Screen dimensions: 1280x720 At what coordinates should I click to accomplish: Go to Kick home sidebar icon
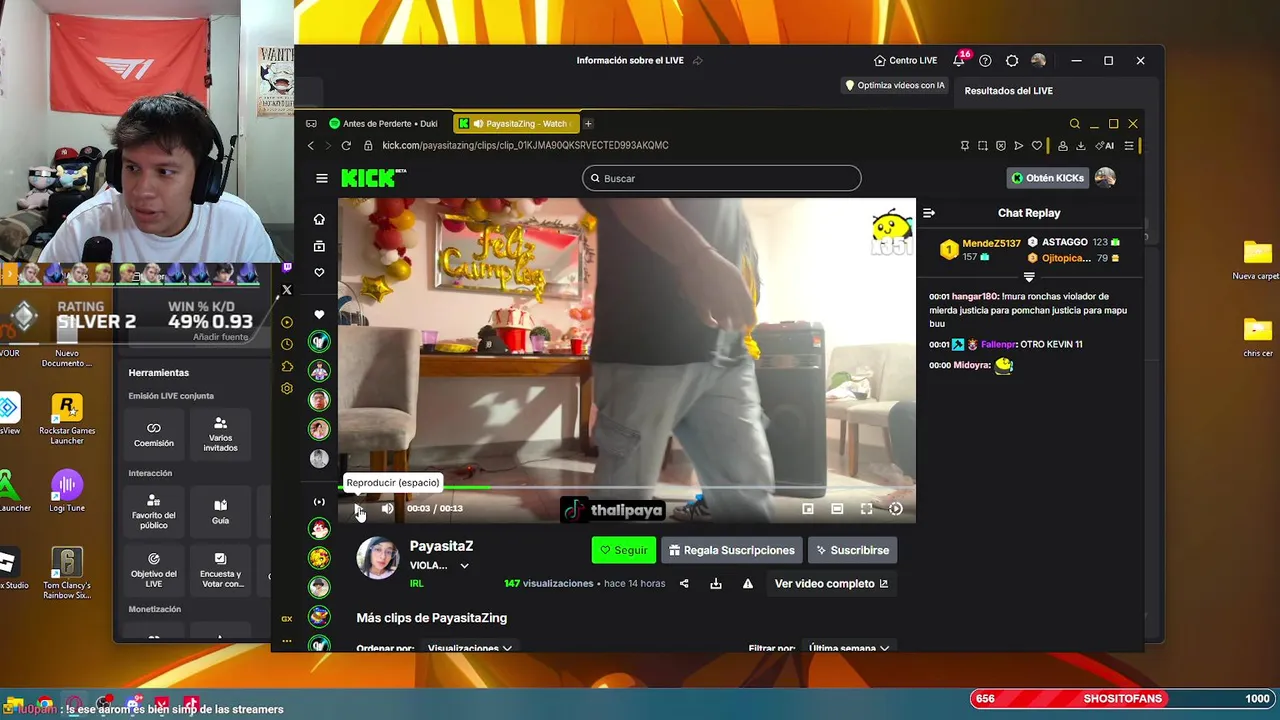[x=319, y=219]
